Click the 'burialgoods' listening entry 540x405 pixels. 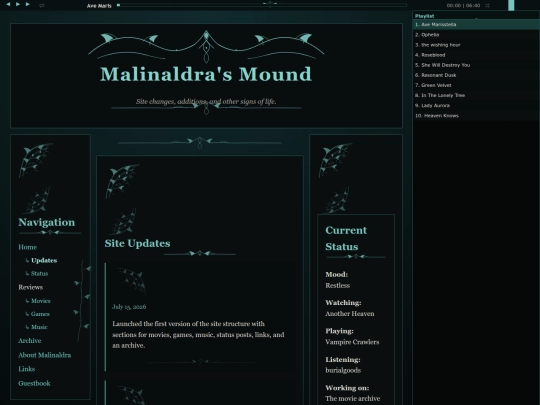pos(343,370)
